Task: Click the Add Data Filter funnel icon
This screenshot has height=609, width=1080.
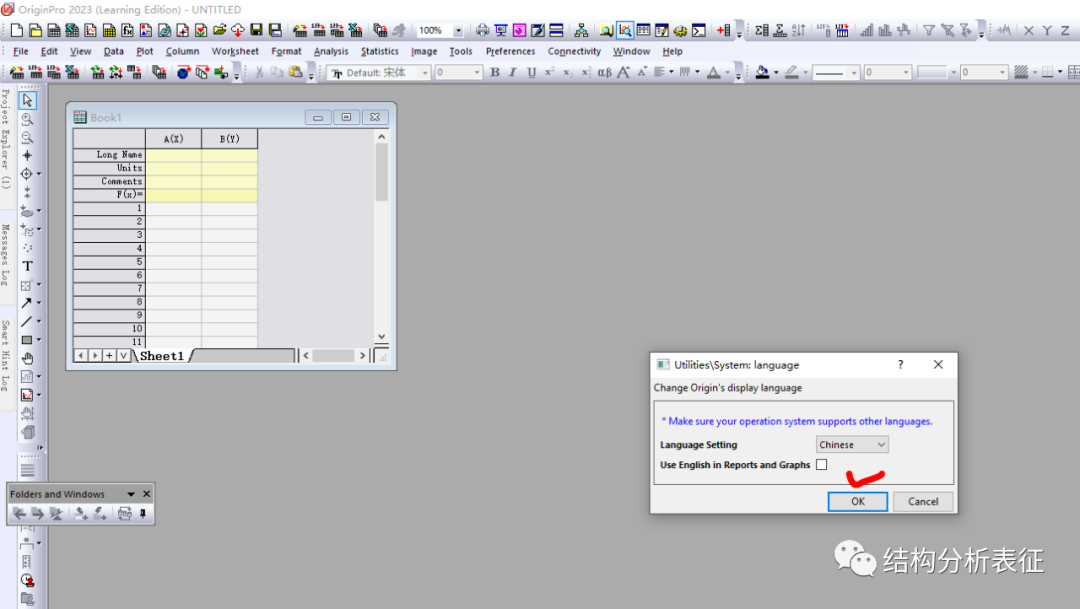Action: (x=928, y=30)
